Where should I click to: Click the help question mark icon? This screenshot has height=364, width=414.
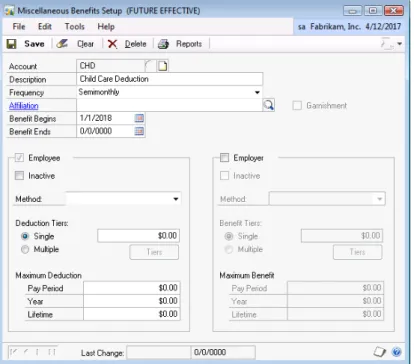tap(396, 352)
